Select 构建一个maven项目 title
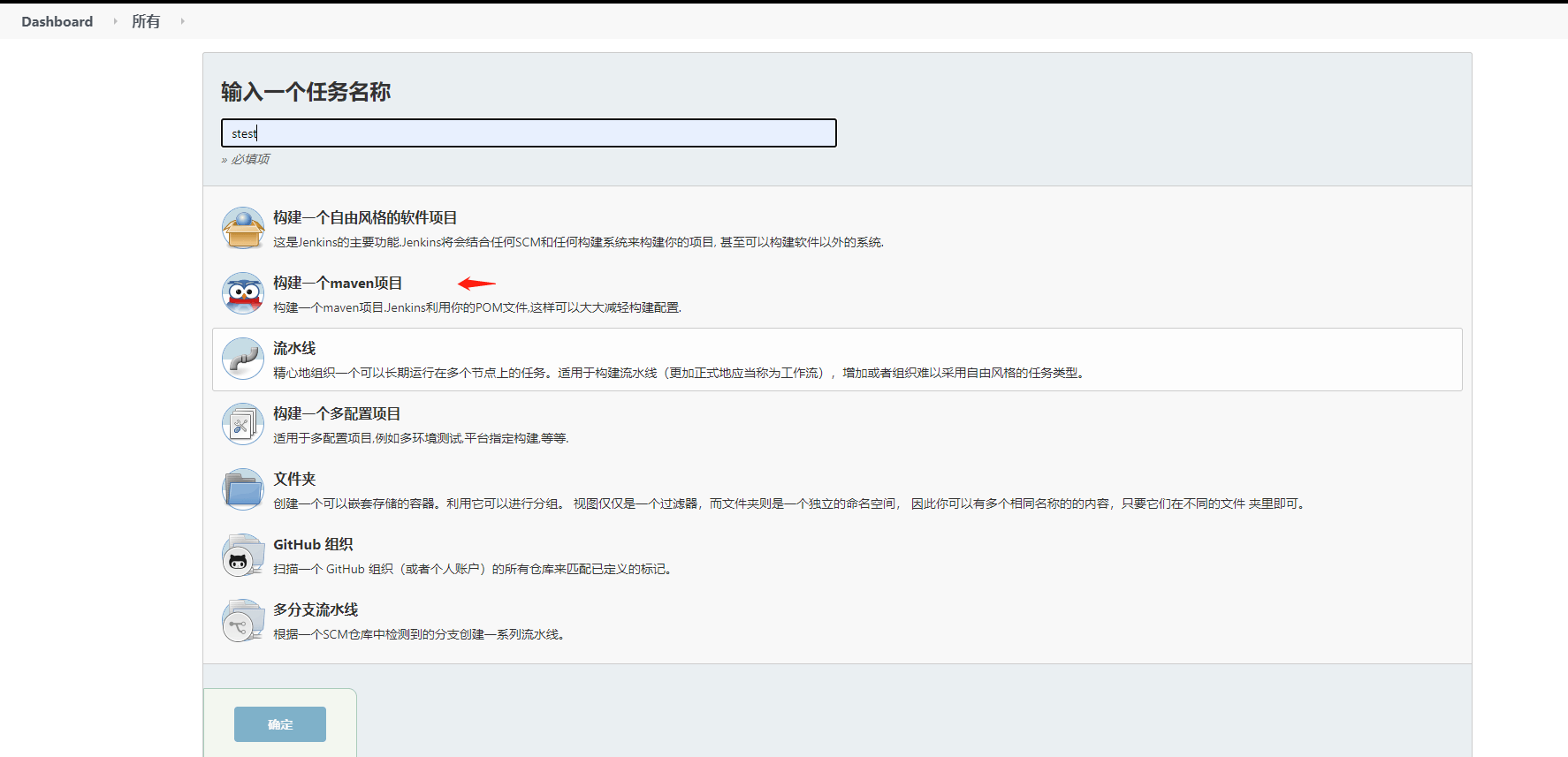Viewport: 1568px width, 757px height. click(338, 283)
